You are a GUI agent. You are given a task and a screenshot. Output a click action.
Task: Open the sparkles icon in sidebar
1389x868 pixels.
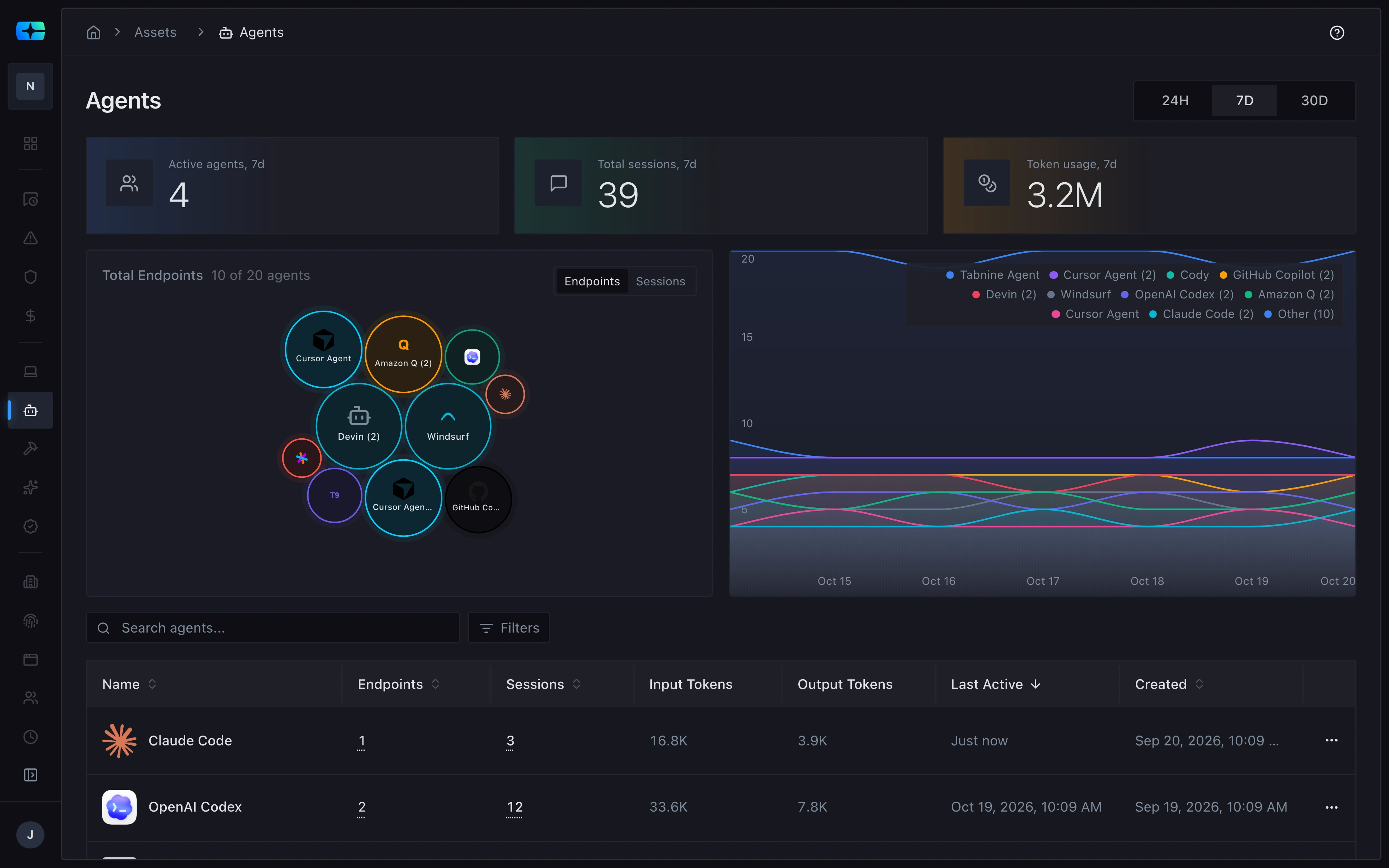click(30, 488)
